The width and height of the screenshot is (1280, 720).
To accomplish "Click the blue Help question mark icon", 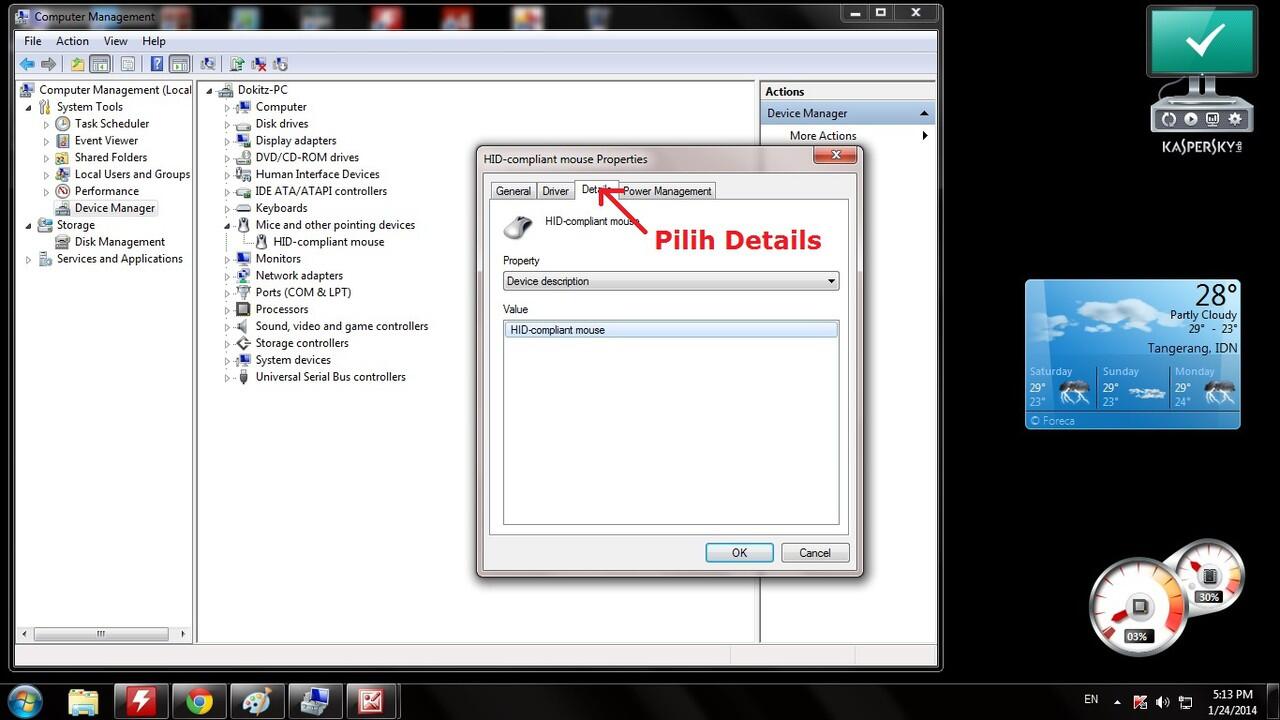I will click(157, 64).
